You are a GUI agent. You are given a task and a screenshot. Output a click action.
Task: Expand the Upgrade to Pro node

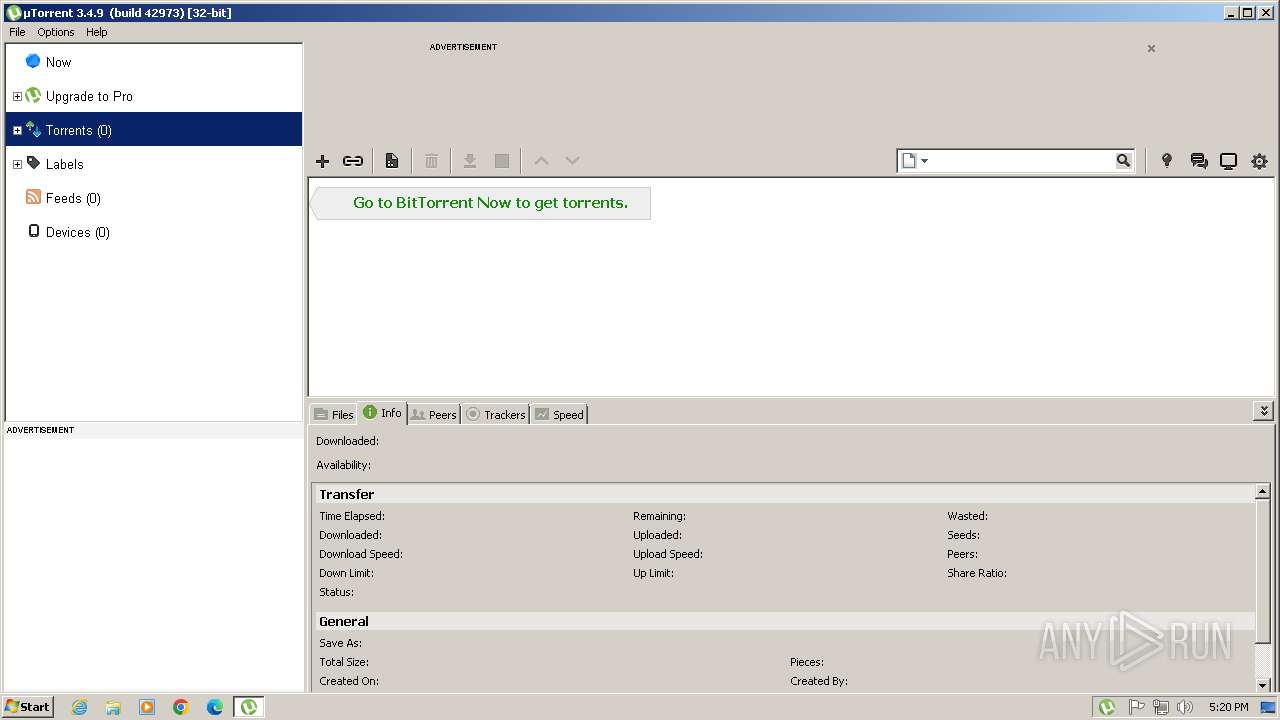click(x=17, y=96)
